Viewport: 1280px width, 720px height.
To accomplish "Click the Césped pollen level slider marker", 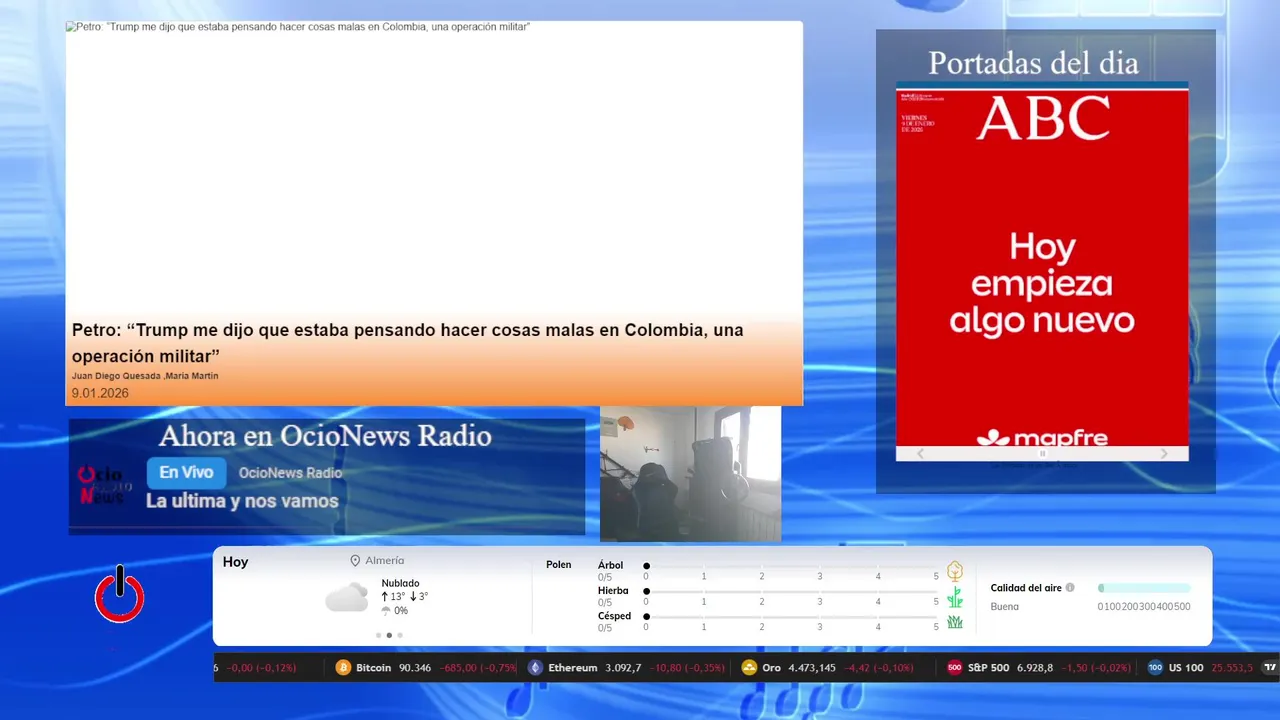I will [x=647, y=616].
